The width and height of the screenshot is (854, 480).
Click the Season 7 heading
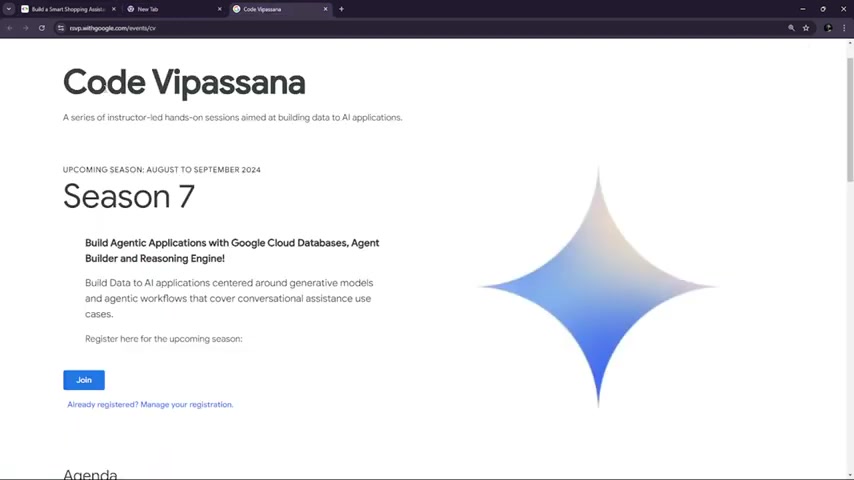click(129, 196)
